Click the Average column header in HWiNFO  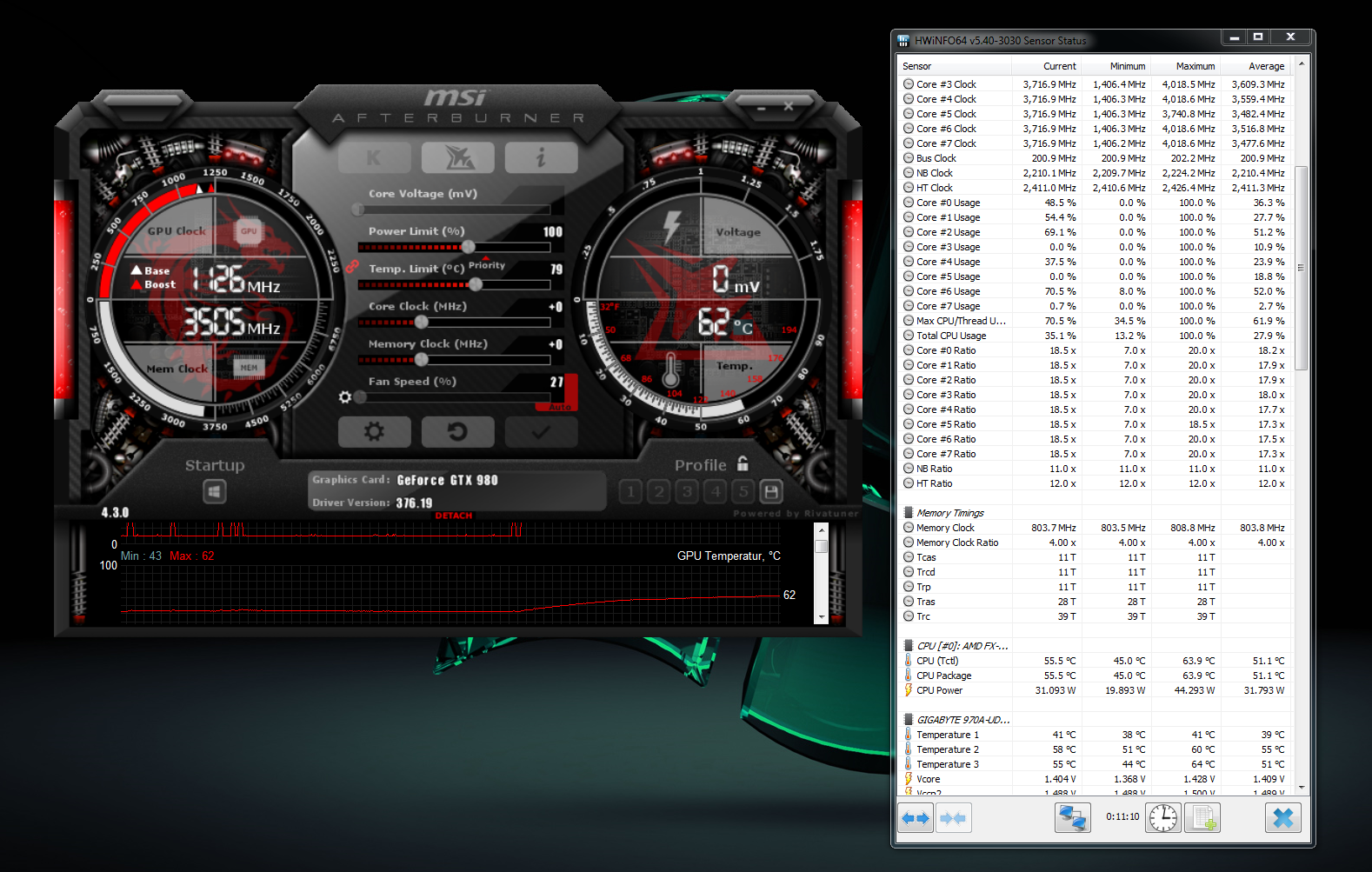(x=1255, y=66)
